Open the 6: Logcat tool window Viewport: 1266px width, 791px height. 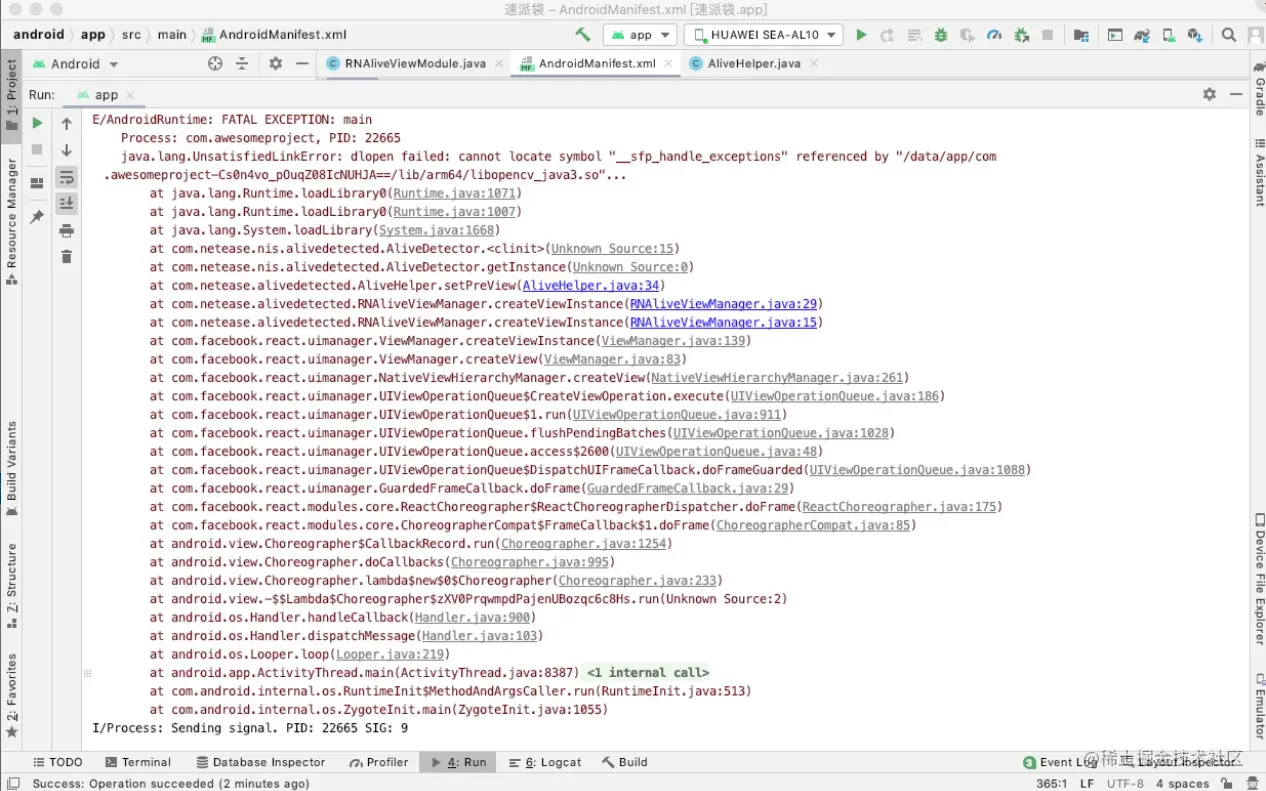pyautogui.click(x=545, y=762)
